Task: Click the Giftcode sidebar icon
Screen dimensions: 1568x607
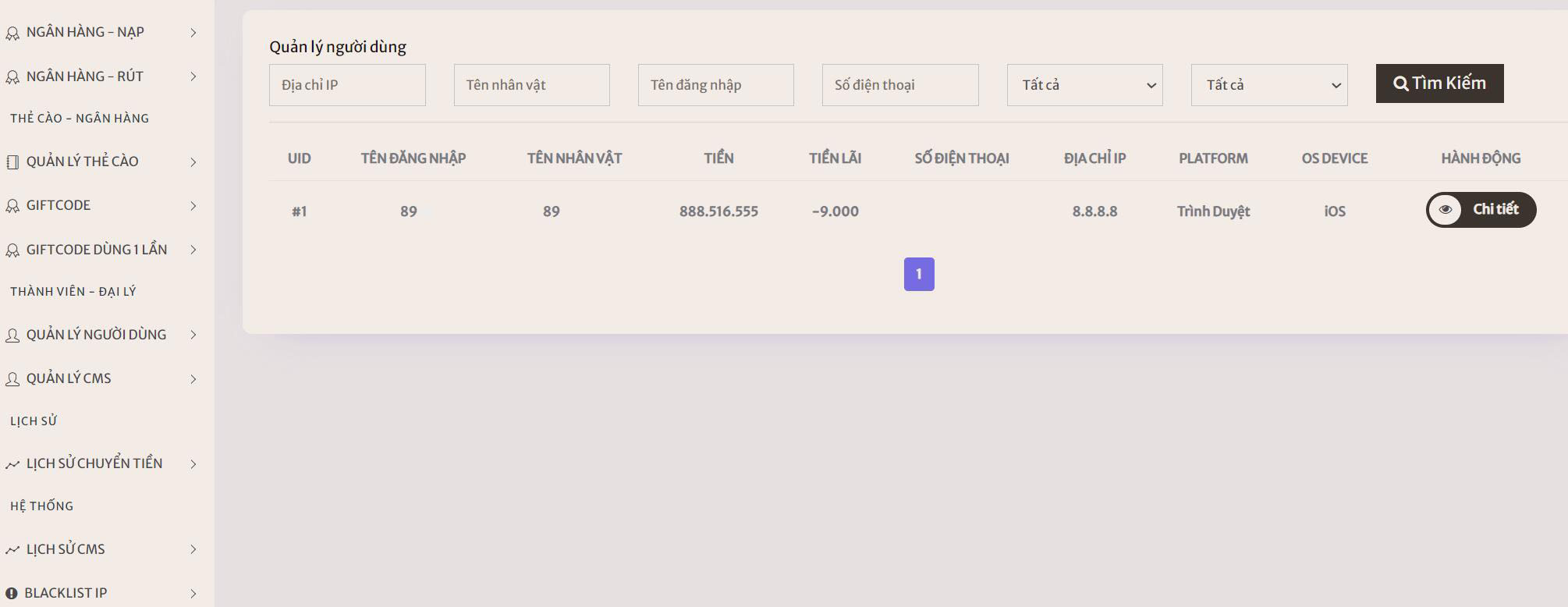Action: pos(12,206)
